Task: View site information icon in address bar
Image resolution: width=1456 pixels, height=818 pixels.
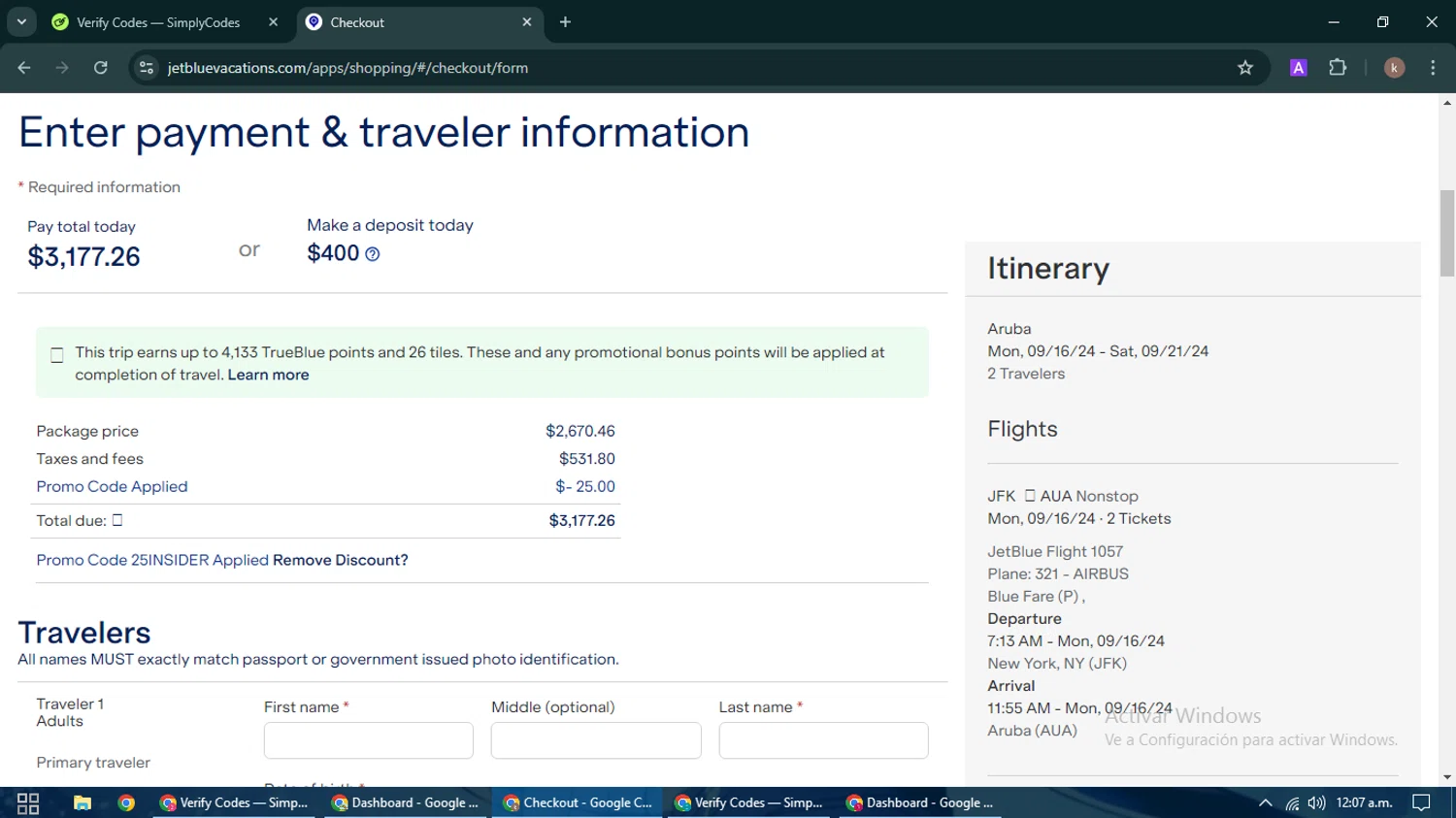Action: tap(147, 68)
